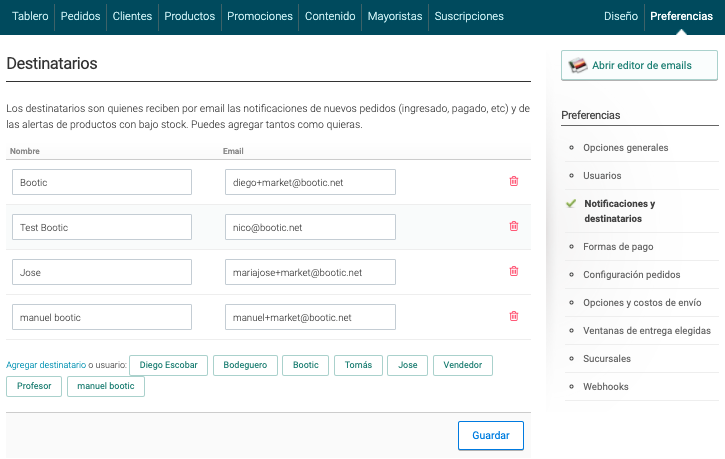Edit the nico@bootic.net email field

tap(310, 227)
